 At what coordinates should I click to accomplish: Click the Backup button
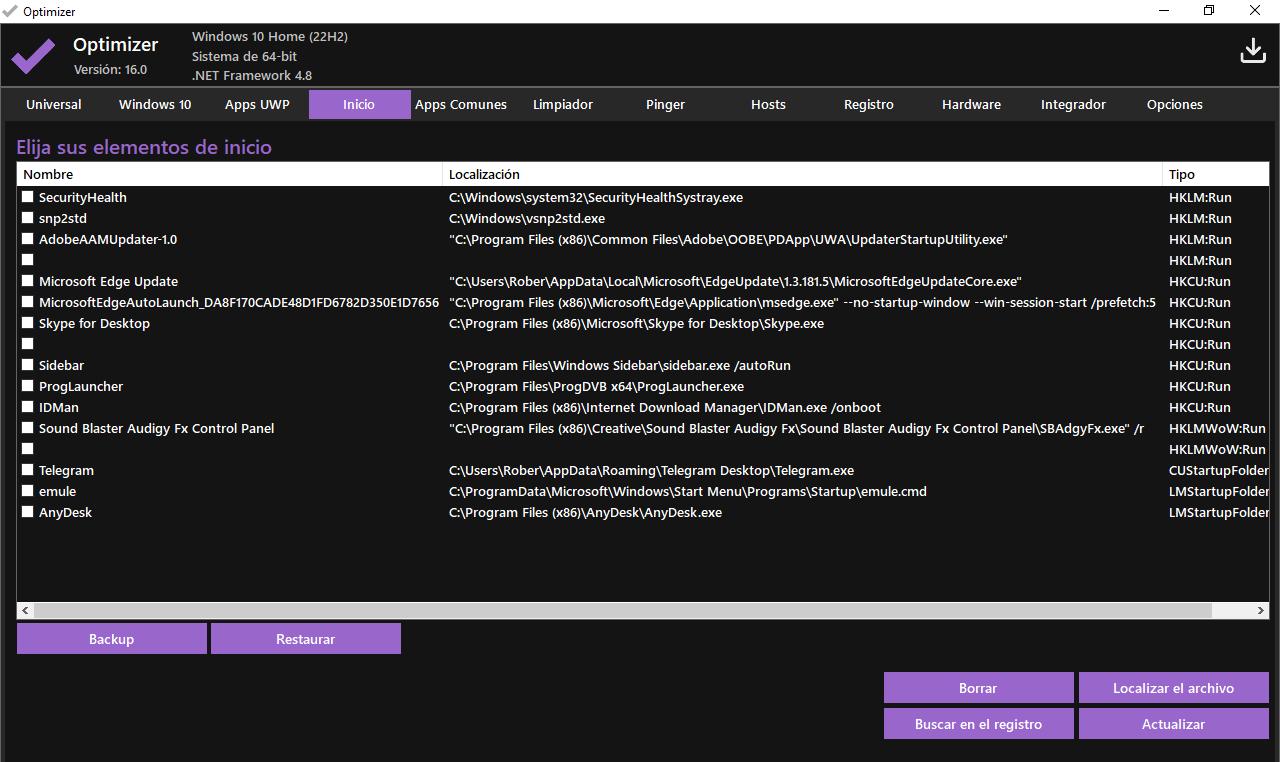click(x=111, y=638)
